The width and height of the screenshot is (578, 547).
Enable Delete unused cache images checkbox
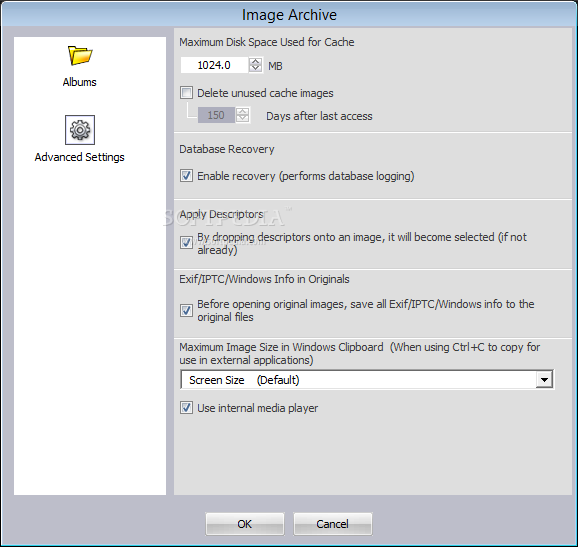[187, 93]
